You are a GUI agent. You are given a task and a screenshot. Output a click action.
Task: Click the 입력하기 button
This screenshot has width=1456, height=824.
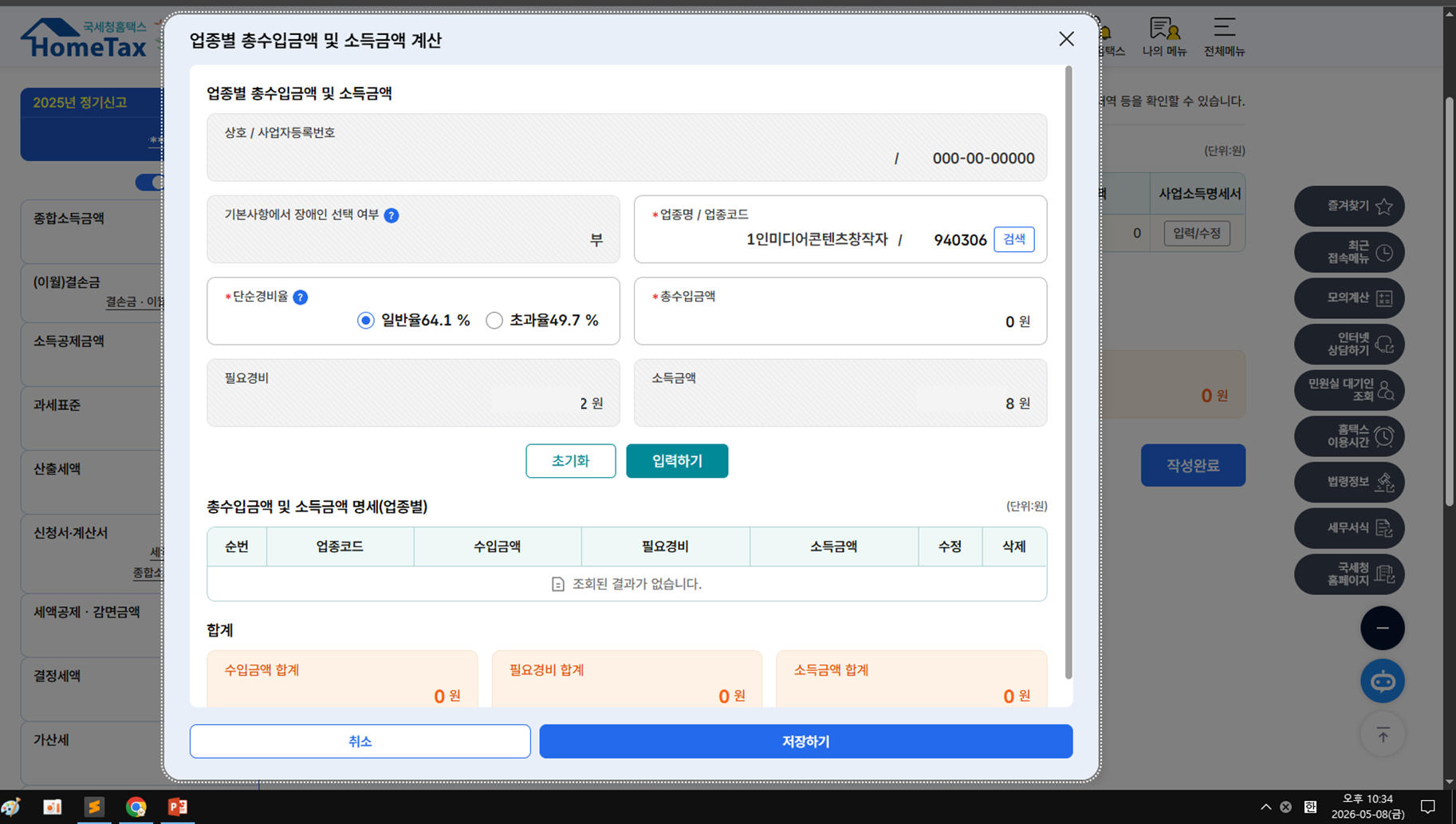pyautogui.click(x=677, y=461)
